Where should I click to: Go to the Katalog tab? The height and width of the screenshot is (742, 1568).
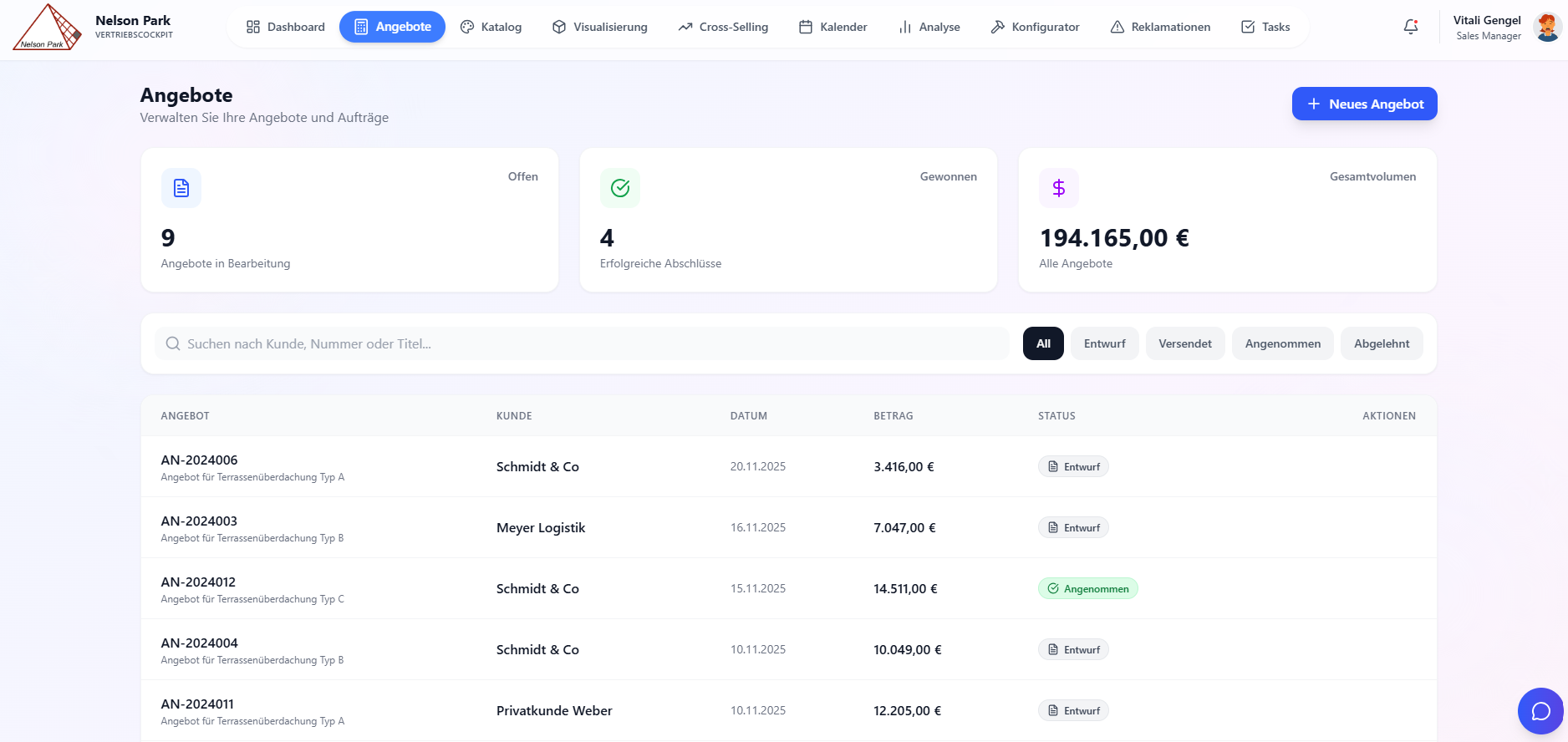[491, 27]
